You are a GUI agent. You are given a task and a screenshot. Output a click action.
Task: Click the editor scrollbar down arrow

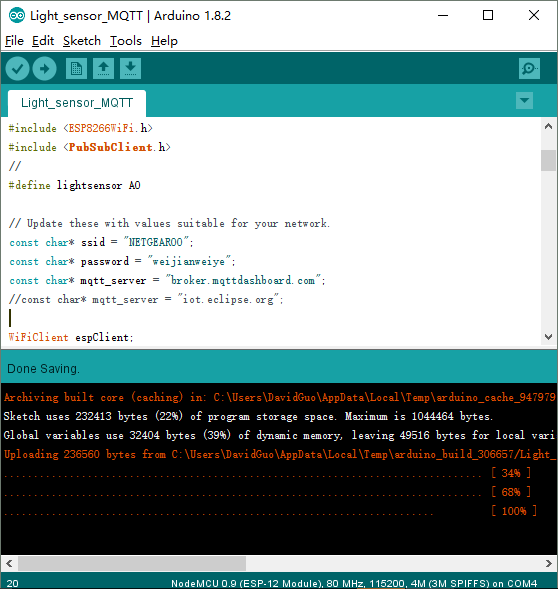[549, 337]
